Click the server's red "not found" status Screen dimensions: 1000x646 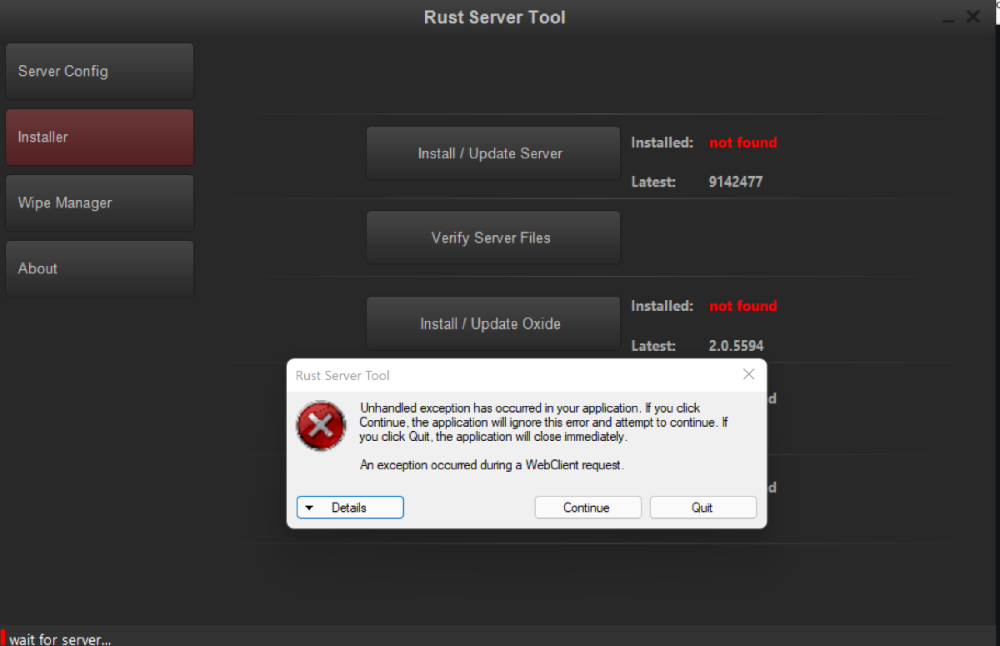pyautogui.click(x=743, y=143)
